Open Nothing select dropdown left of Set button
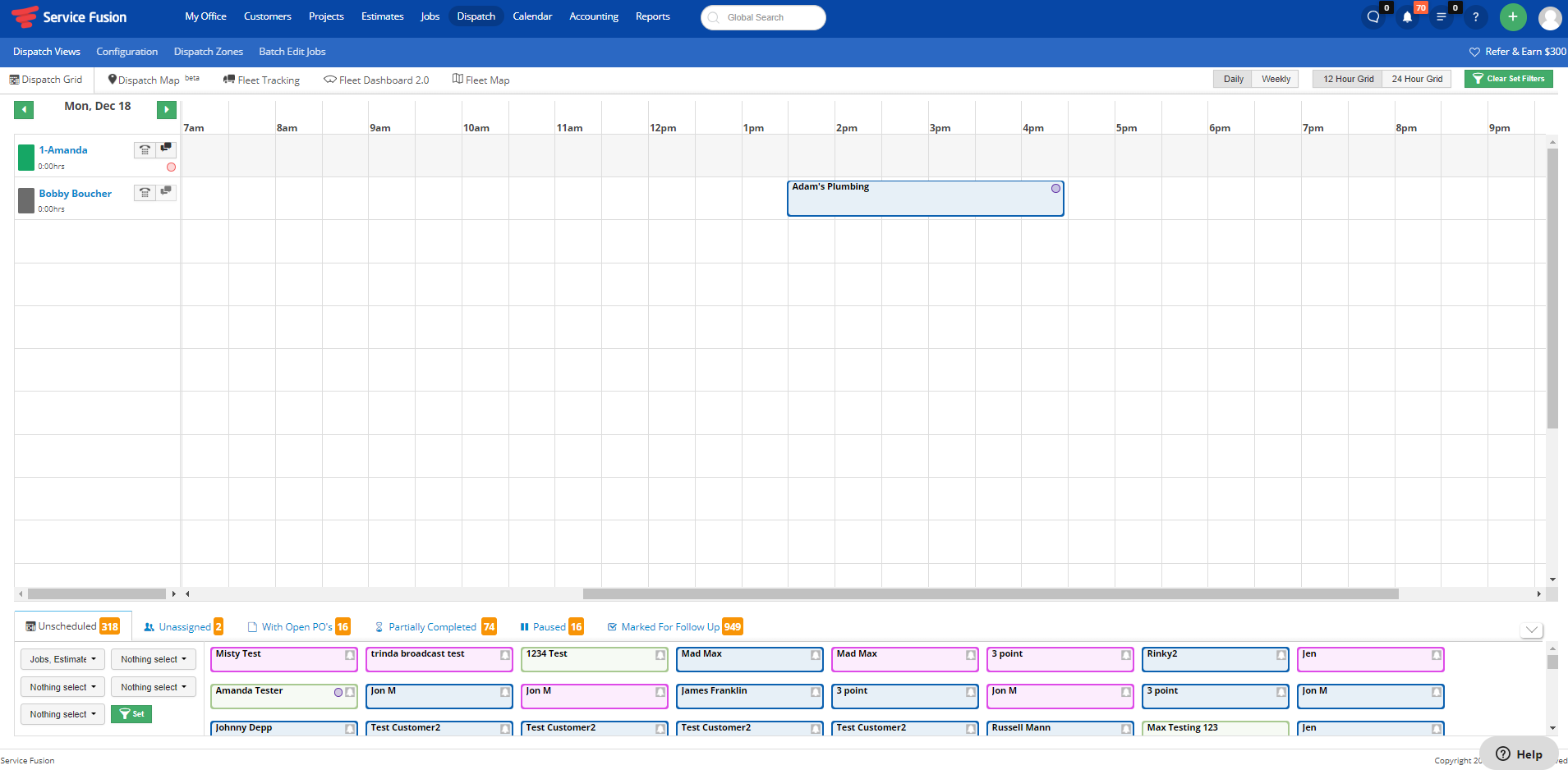 63,714
